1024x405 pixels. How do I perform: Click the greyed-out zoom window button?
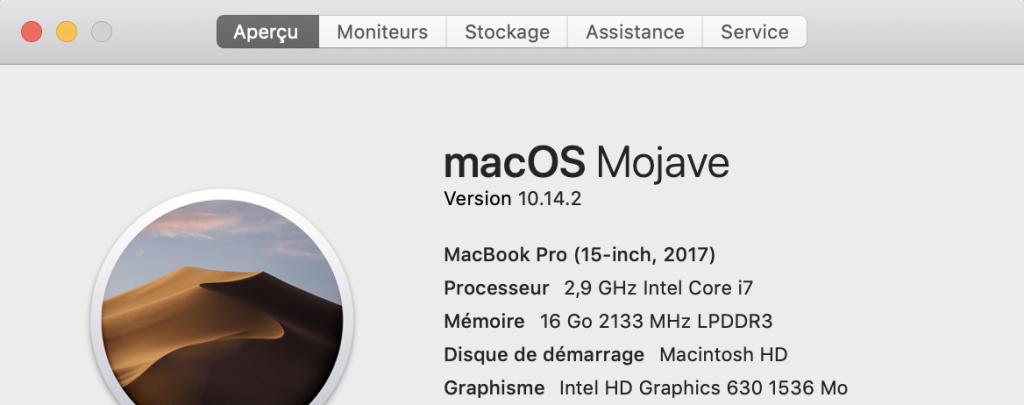[101, 32]
